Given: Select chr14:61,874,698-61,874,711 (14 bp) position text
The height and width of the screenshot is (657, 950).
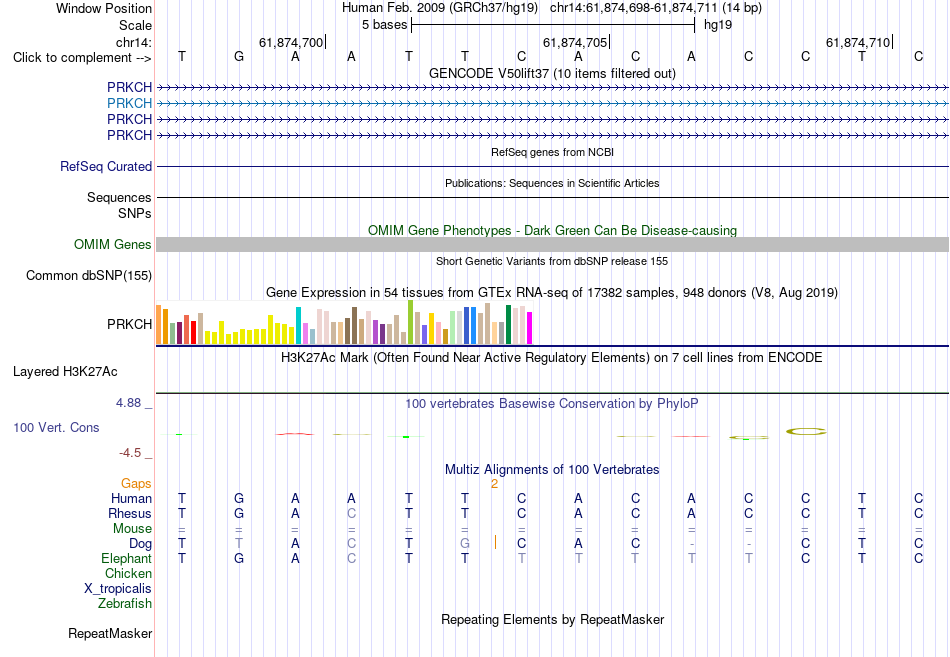Looking at the screenshot, I should pos(656,8).
